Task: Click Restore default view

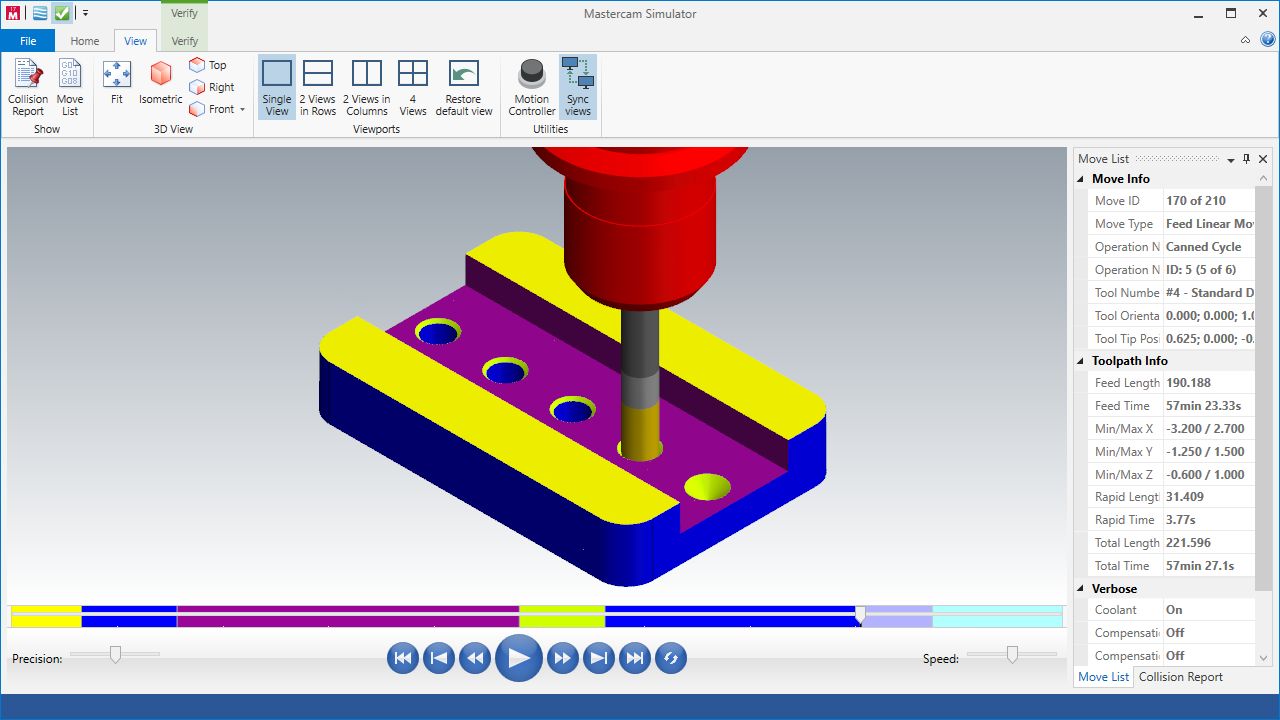Action: pyautogui.click(x=464, y=88)
